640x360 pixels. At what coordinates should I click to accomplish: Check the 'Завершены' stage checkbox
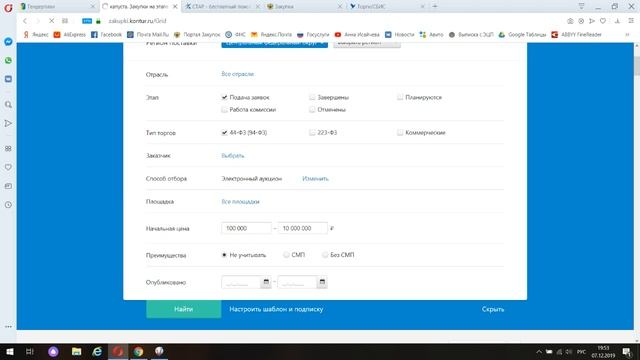point(312,97)
